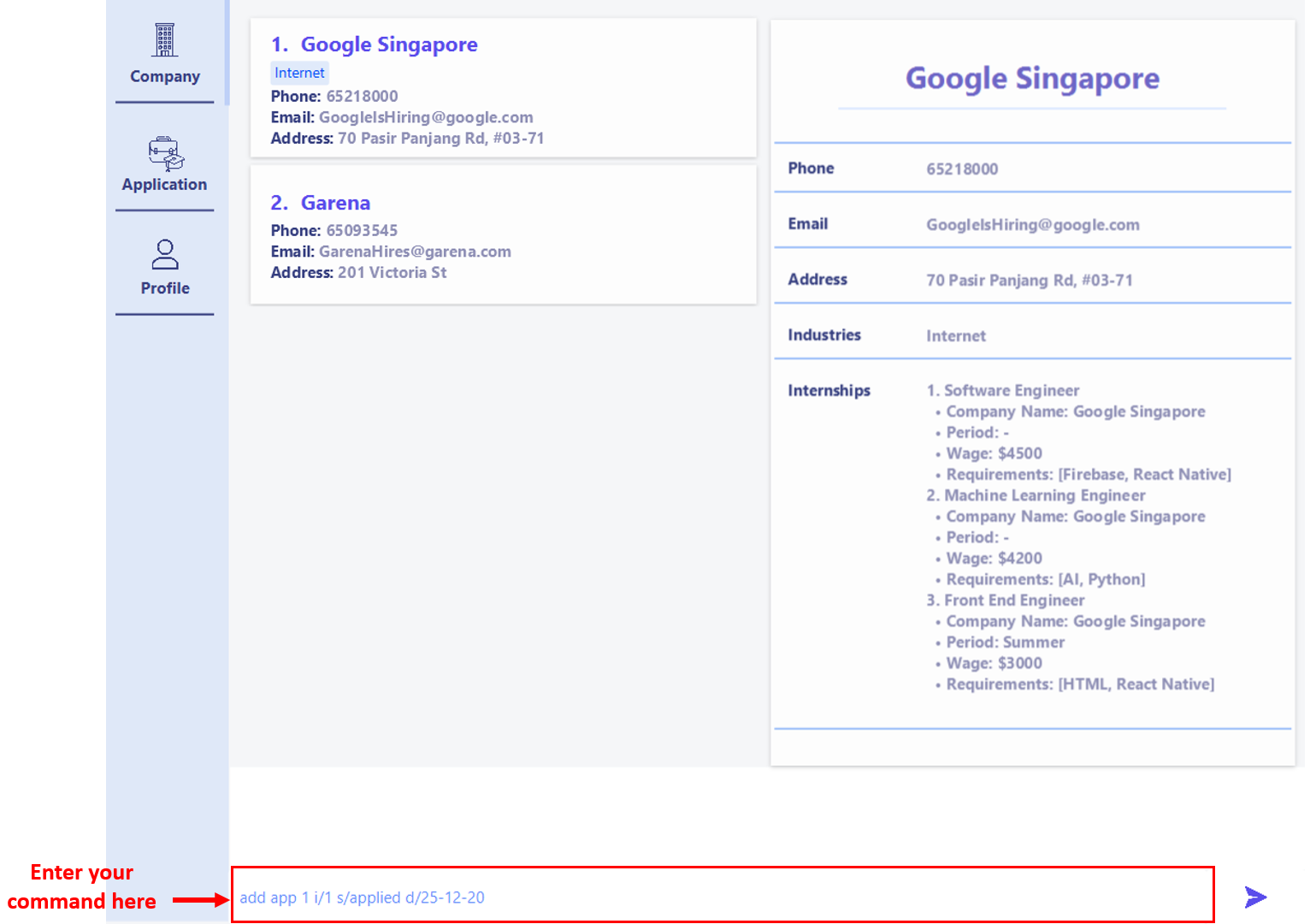
Task: Click the Address value in detail panel
Action: 1030,280
